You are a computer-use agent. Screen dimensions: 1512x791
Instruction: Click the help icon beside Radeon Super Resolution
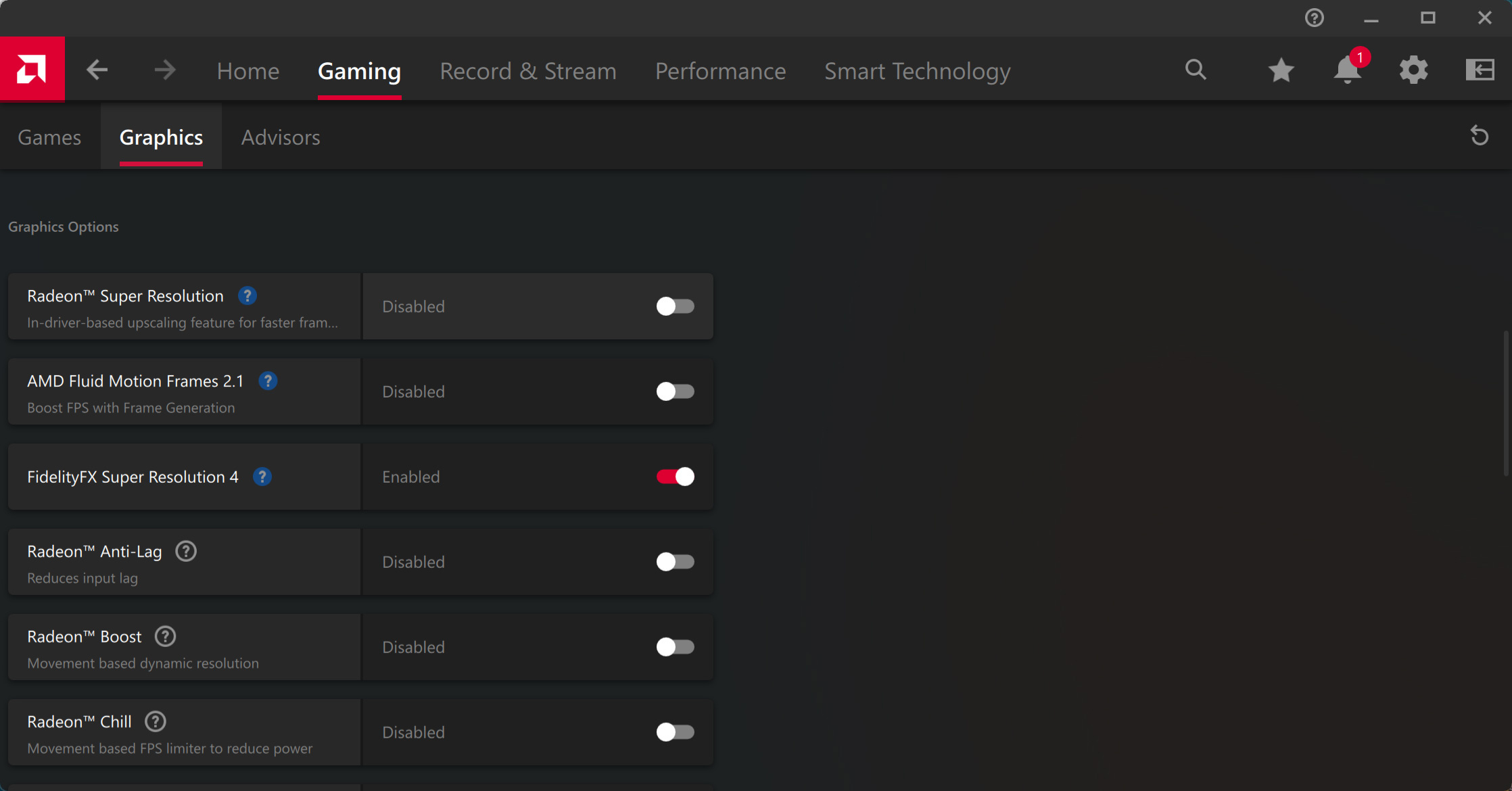[x=247, y=296]
